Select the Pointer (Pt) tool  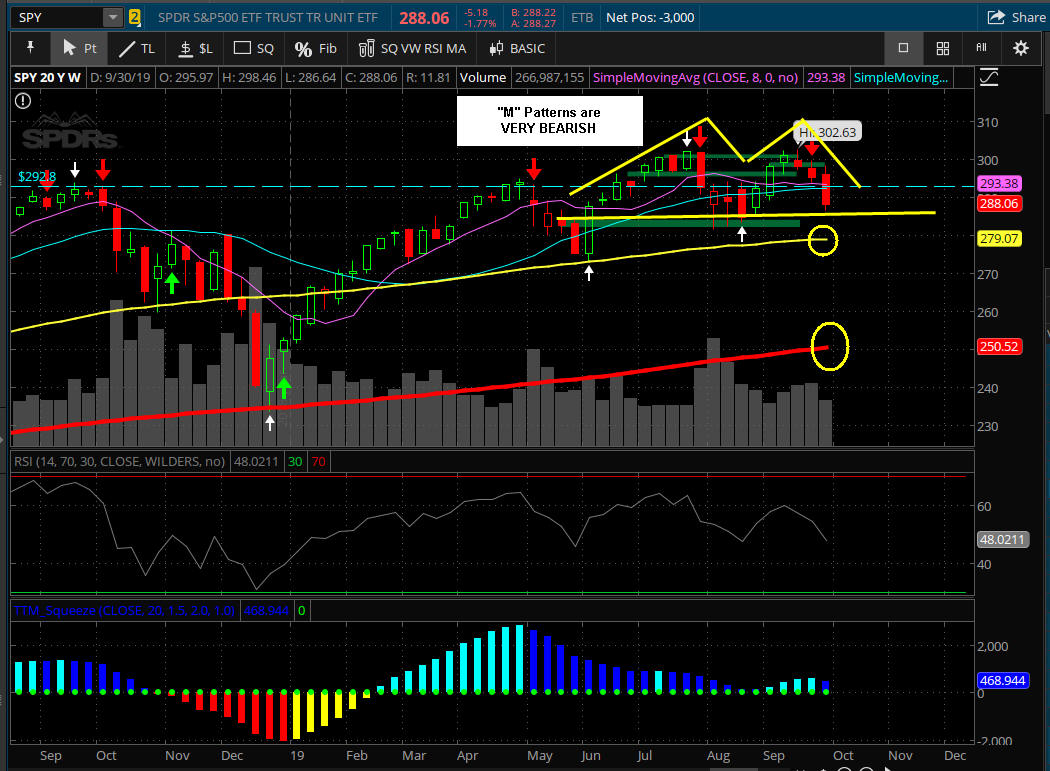pyautogui.click(x=80, y=48)
